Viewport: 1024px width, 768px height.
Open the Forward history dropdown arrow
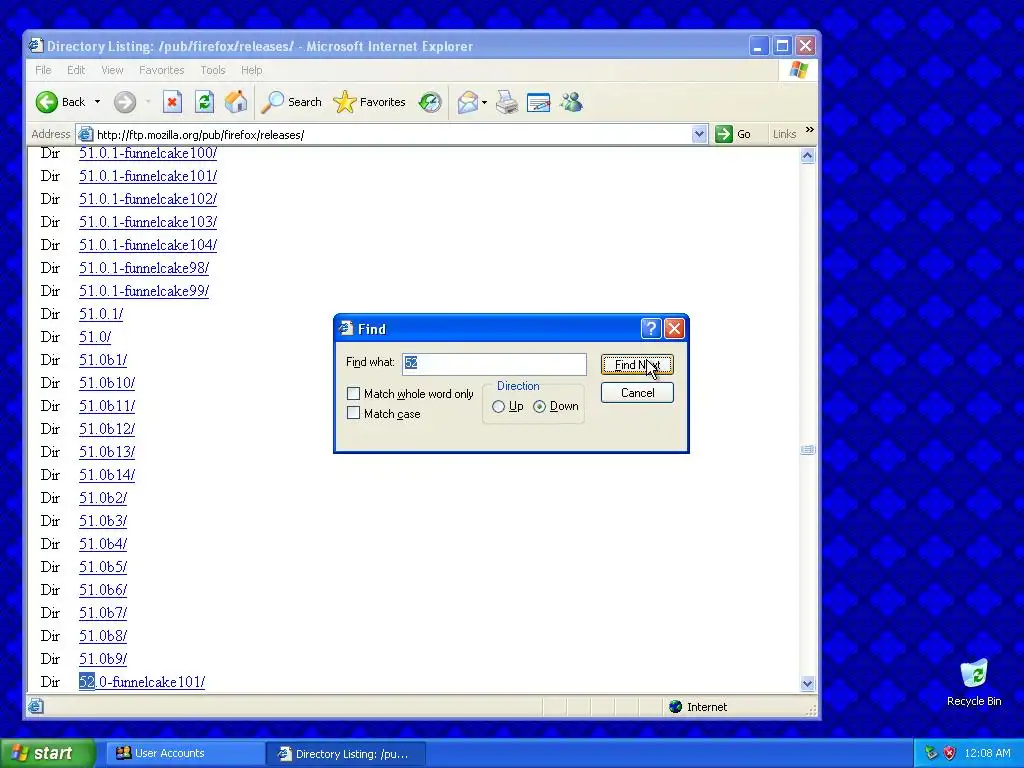click(148, 102)
